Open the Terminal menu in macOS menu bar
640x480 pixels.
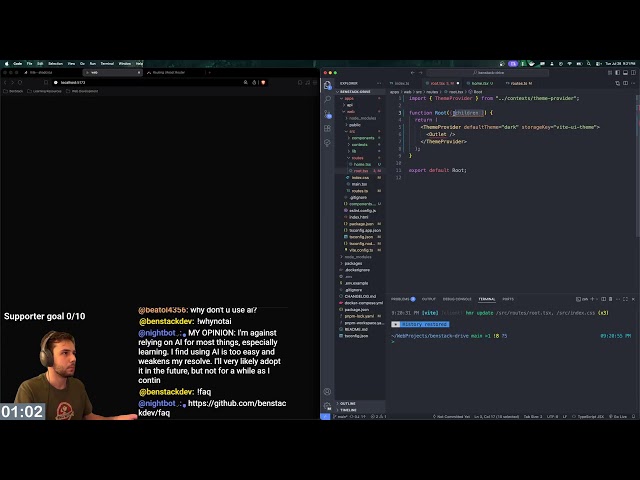pos(107,64)
